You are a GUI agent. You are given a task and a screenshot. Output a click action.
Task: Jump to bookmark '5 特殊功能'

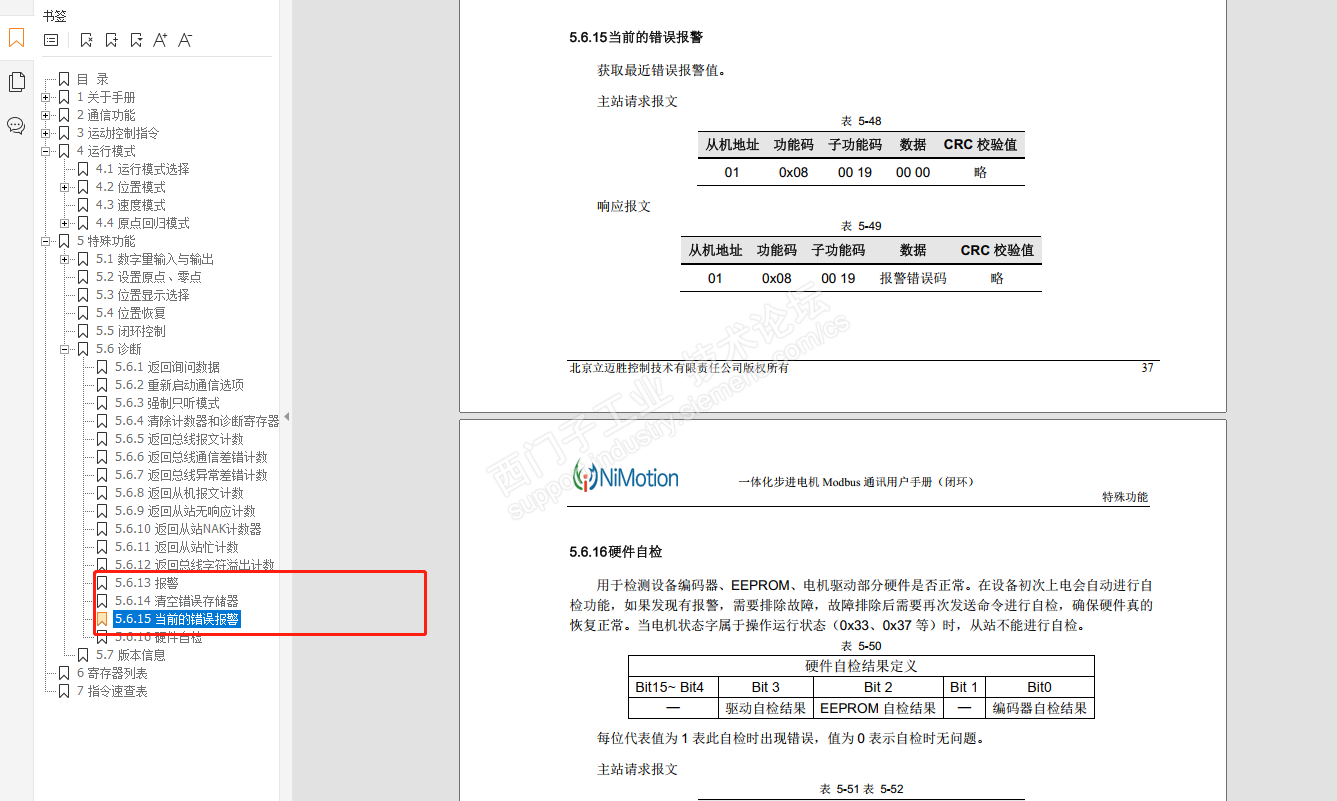click(x=106, y=241)
